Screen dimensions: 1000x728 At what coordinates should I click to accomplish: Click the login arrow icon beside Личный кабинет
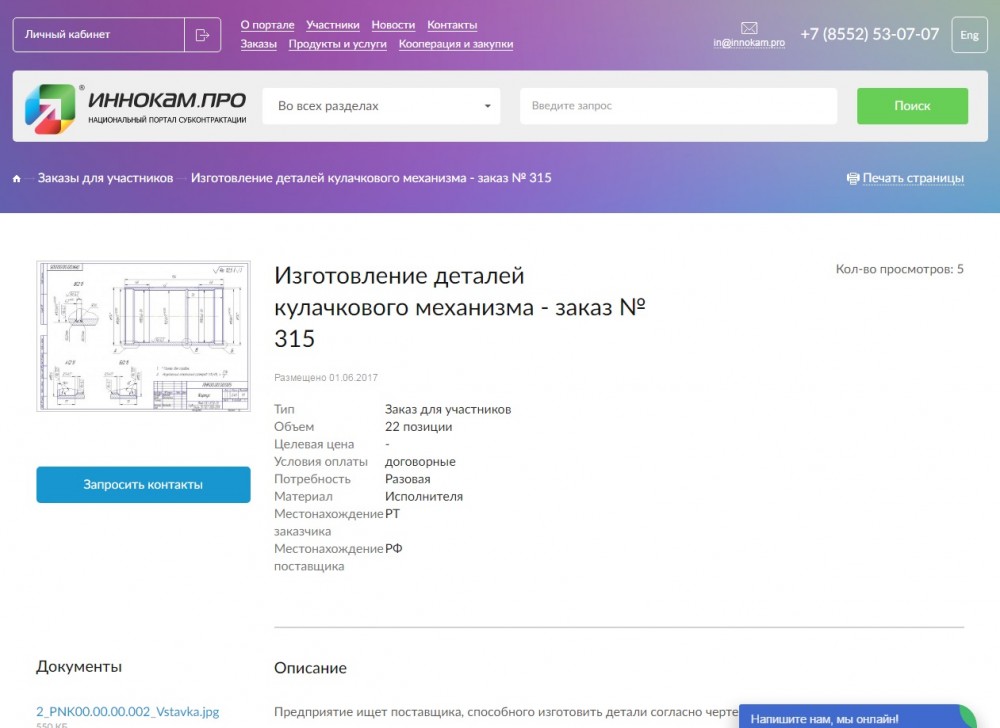pyautogui.click(x=202, y=35)
